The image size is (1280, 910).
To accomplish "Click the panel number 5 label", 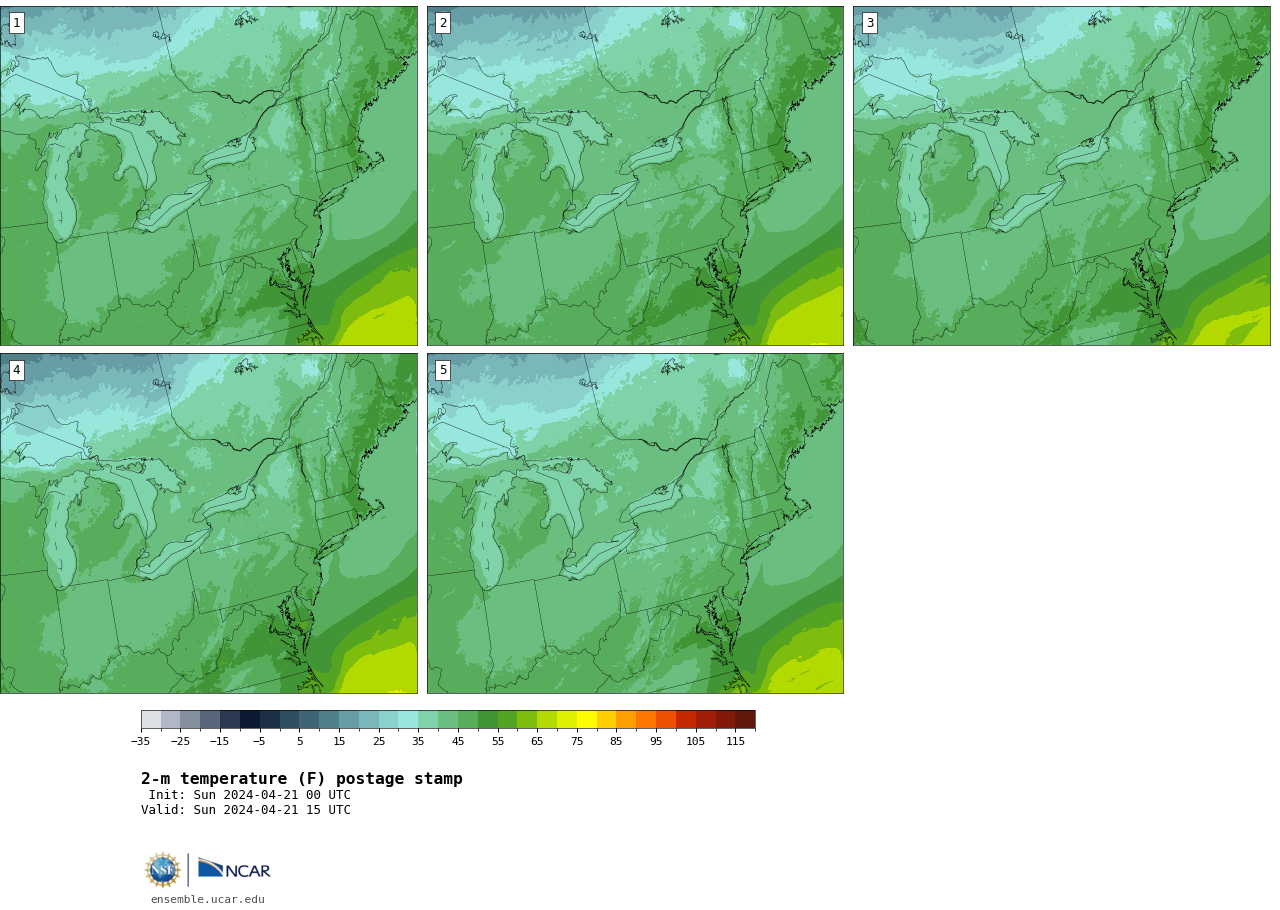I will click(x=443, y=370).
